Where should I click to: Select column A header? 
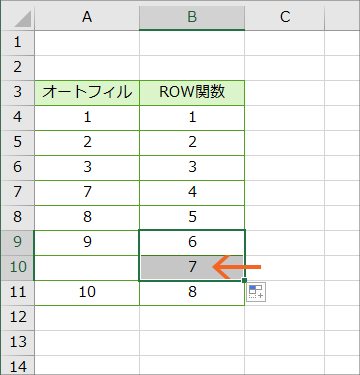[87, 16]
